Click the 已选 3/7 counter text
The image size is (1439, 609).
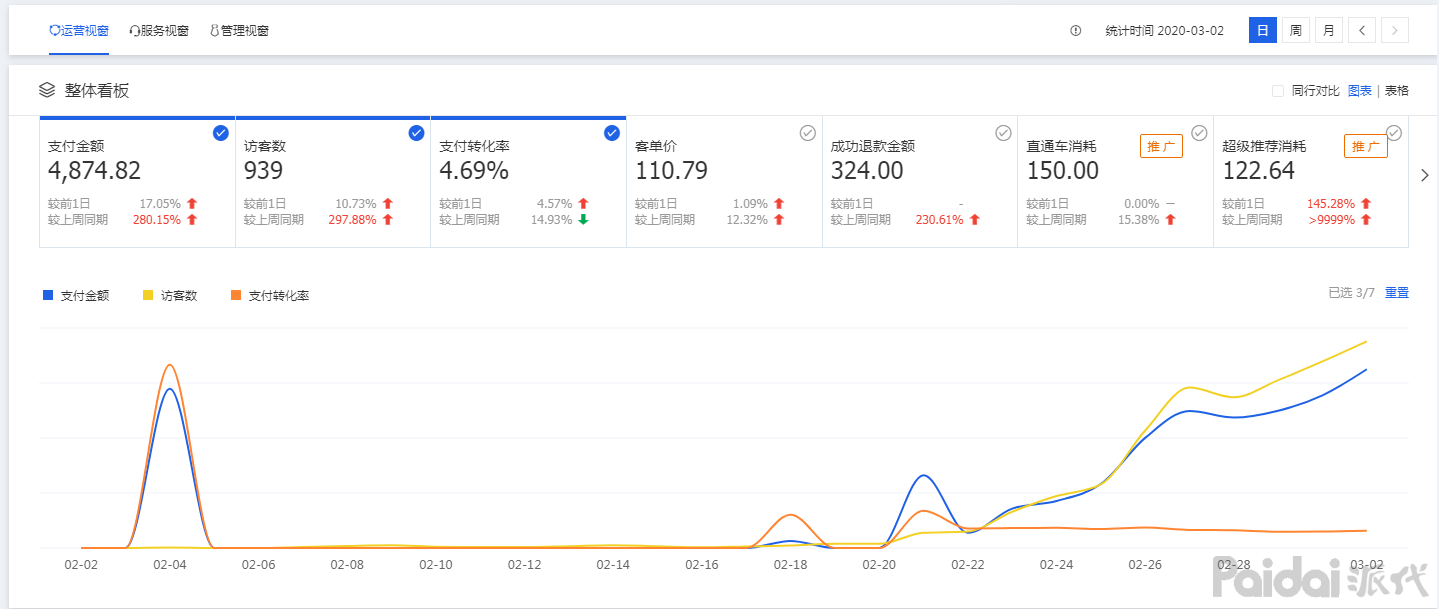(x=1352, y=293)
